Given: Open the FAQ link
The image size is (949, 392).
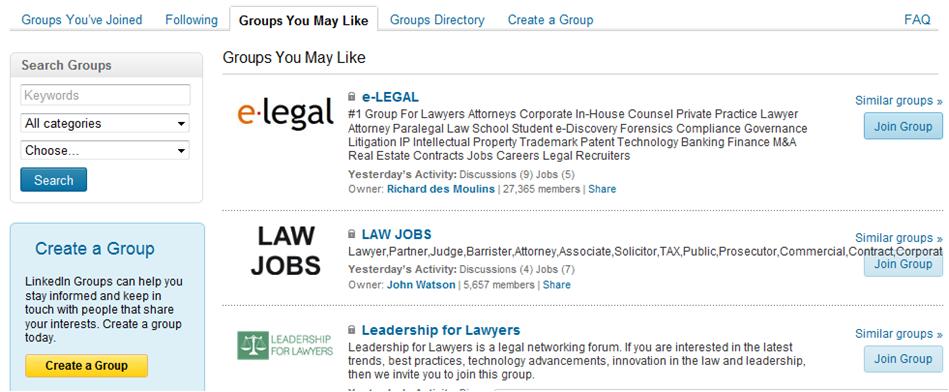Looking at the screenshot, I should point(917,20).
